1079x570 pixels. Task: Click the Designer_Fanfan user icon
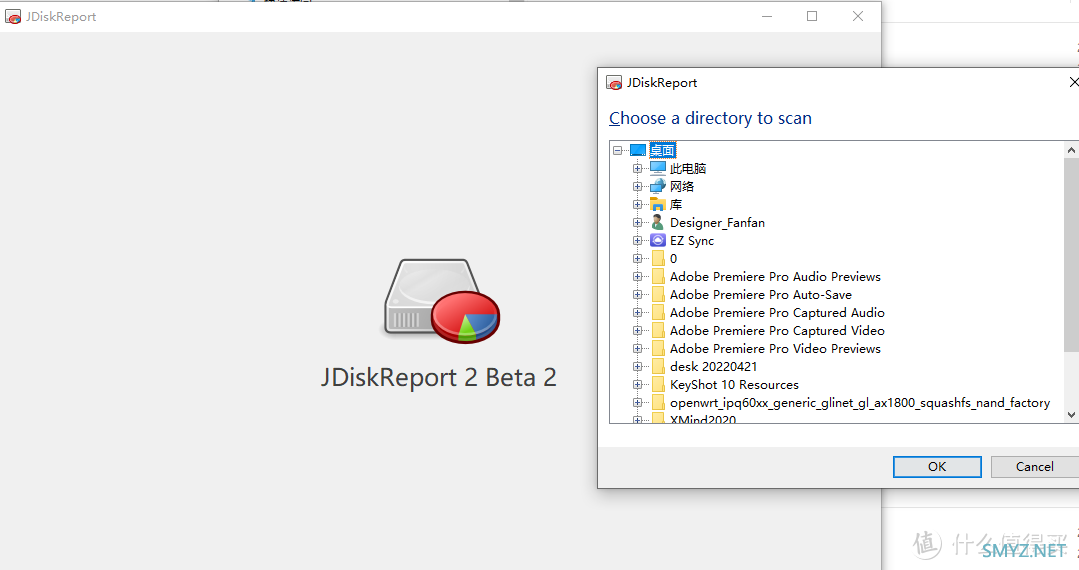click(658, 222)
